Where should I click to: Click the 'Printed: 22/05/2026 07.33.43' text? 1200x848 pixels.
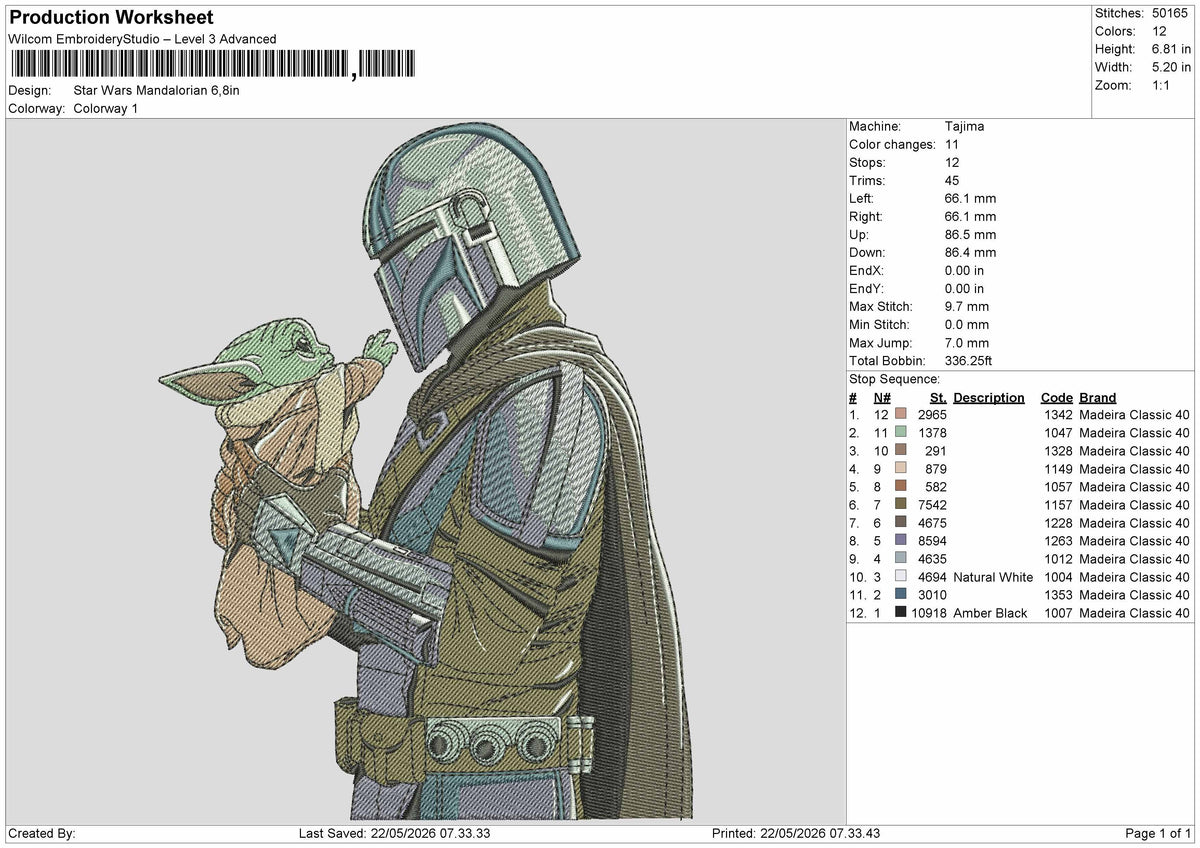(796, 833)
